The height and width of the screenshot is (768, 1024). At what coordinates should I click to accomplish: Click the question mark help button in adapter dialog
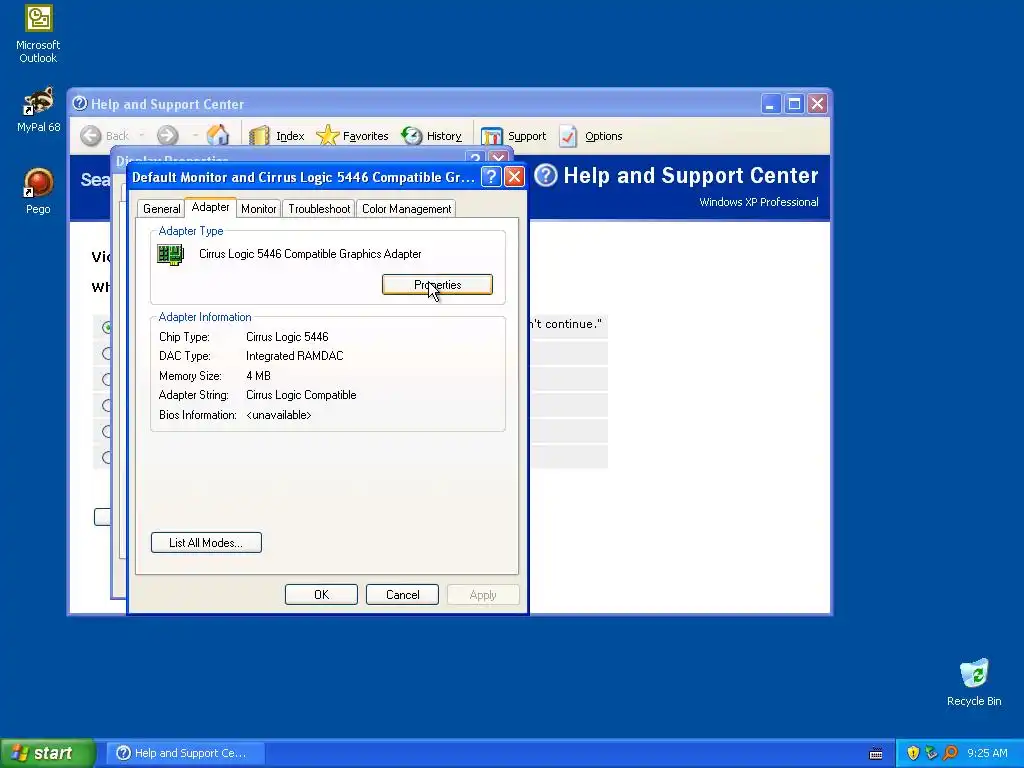pos(490,177)
